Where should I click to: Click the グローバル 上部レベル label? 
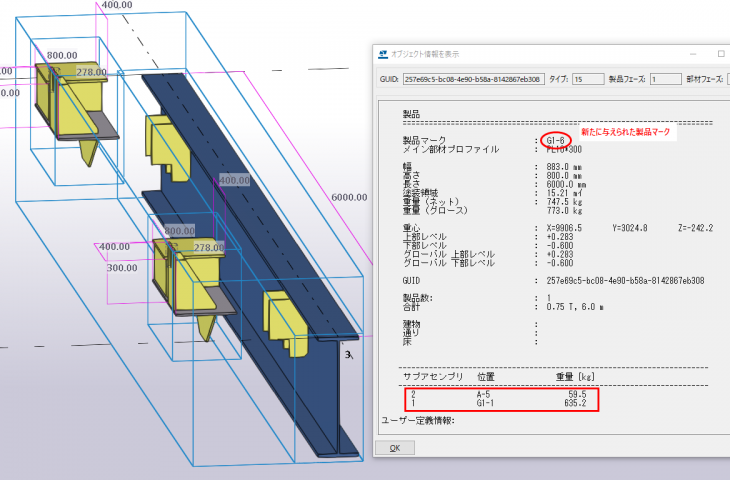pyautogui.click(x=449, y=254)
